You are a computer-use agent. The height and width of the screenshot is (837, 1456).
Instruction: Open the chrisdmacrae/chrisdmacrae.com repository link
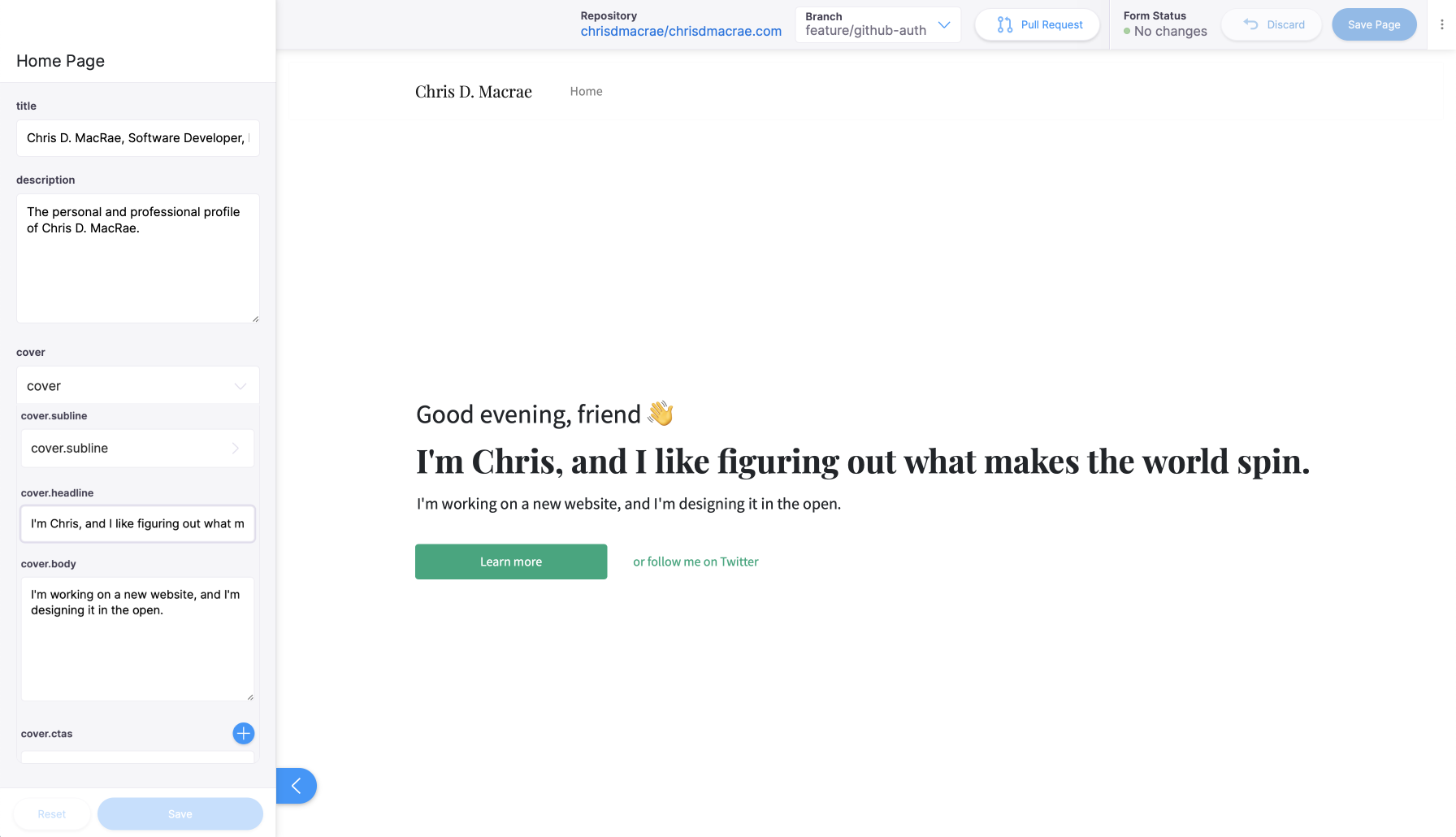tap(681, 31)
